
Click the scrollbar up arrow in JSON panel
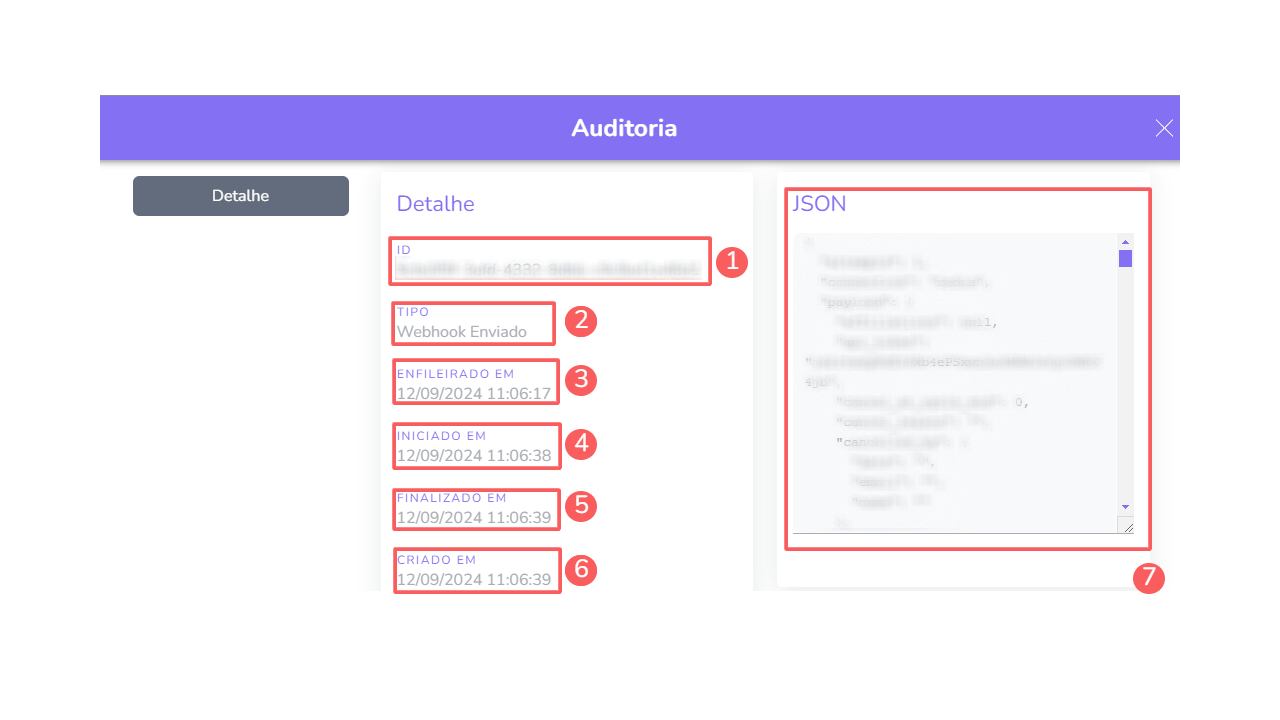(x=1125, y=241)
